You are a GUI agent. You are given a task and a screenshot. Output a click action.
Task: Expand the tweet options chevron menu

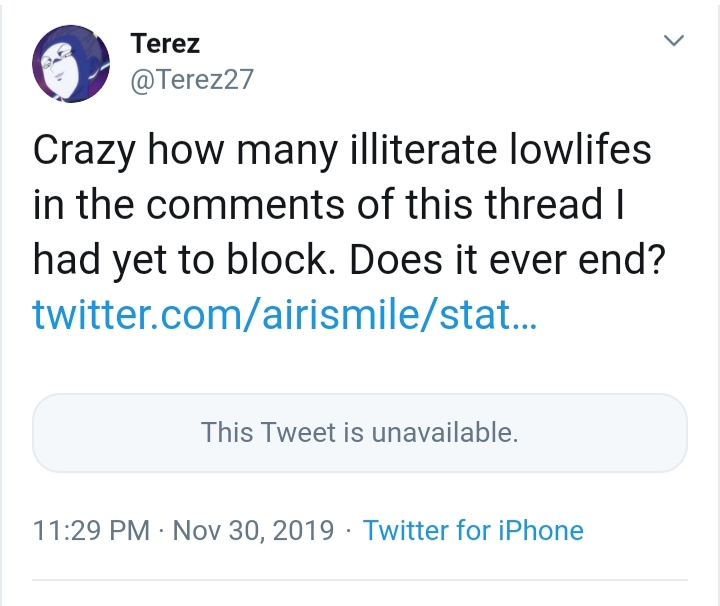coord(674,40)
